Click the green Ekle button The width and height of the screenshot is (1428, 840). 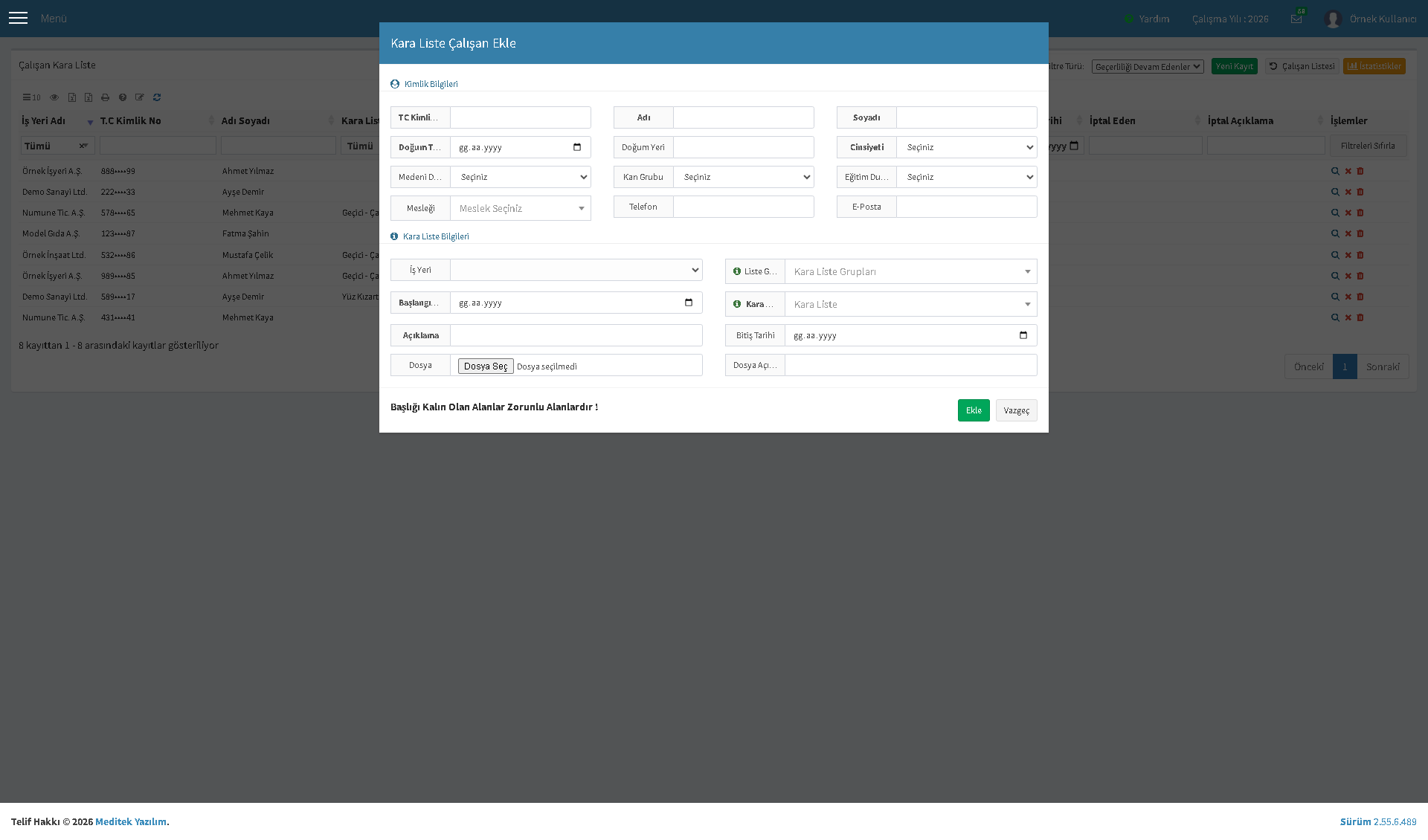click(974, 410)
